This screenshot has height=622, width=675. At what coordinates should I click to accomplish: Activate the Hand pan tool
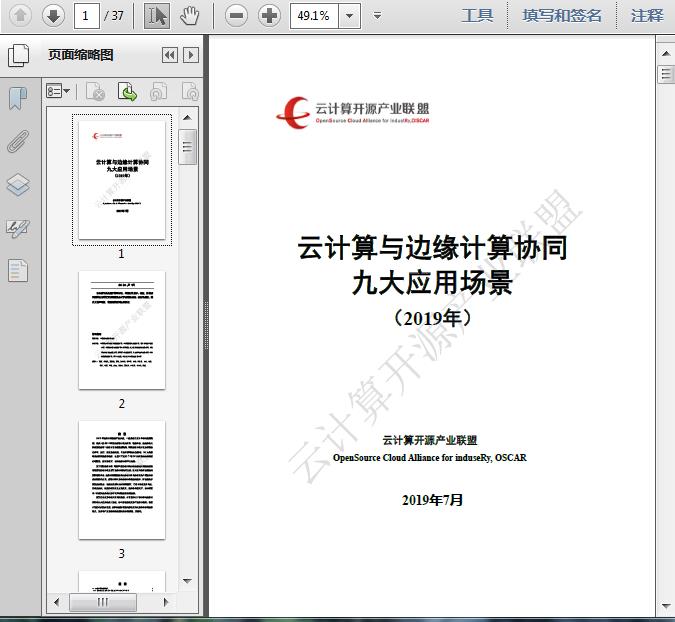tap(189, 16)
